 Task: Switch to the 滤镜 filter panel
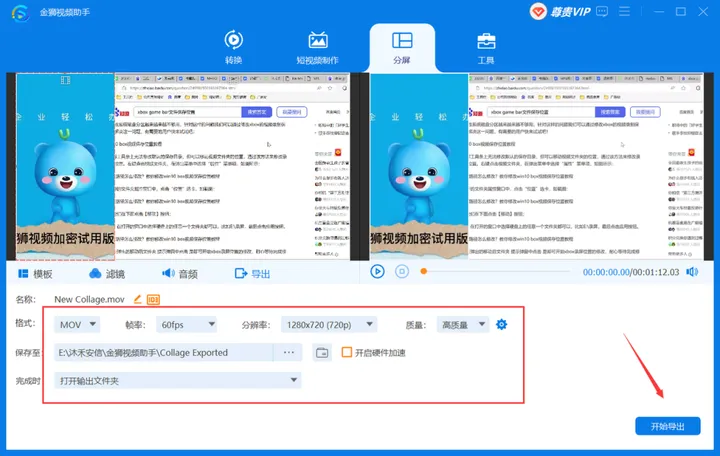coord(107,274)
